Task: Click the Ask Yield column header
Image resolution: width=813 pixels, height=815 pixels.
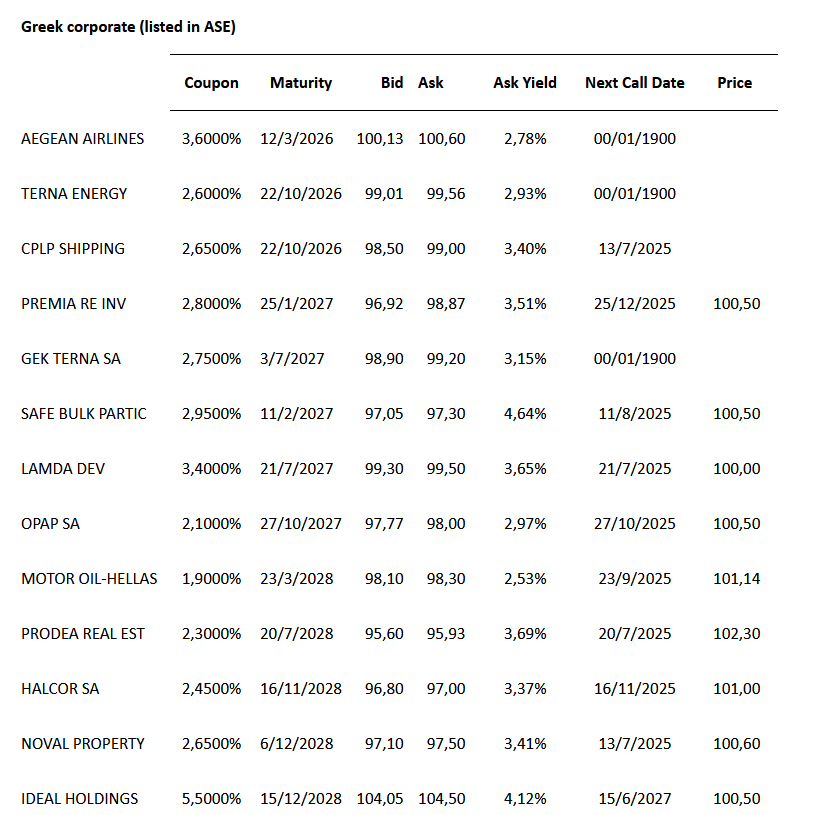Action: (525, 83)
